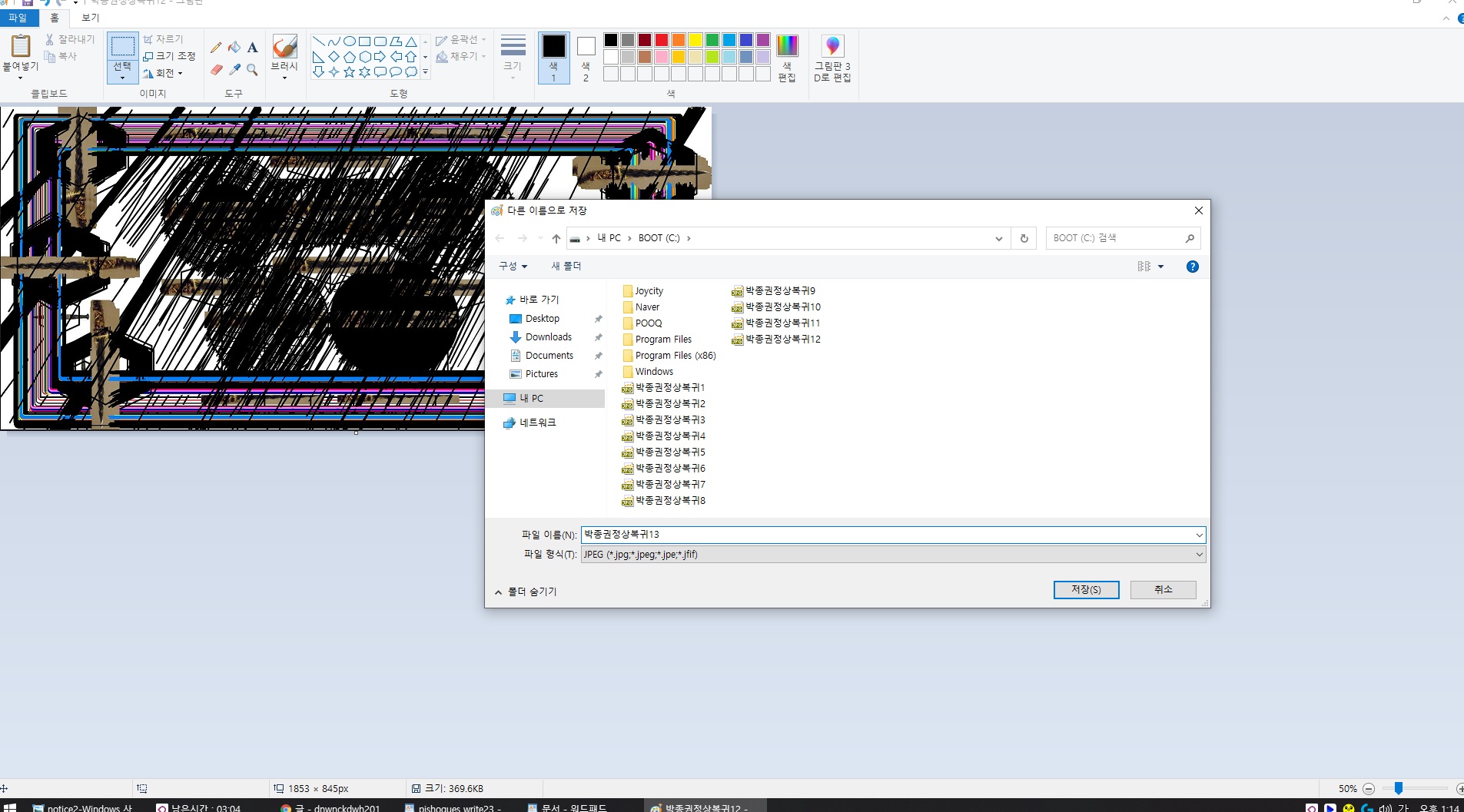This screenshot has height=812, width=1464.
Task: Expand breadcrumb arrow after BOOT (C:)
Action: click(x=689, y=238)
